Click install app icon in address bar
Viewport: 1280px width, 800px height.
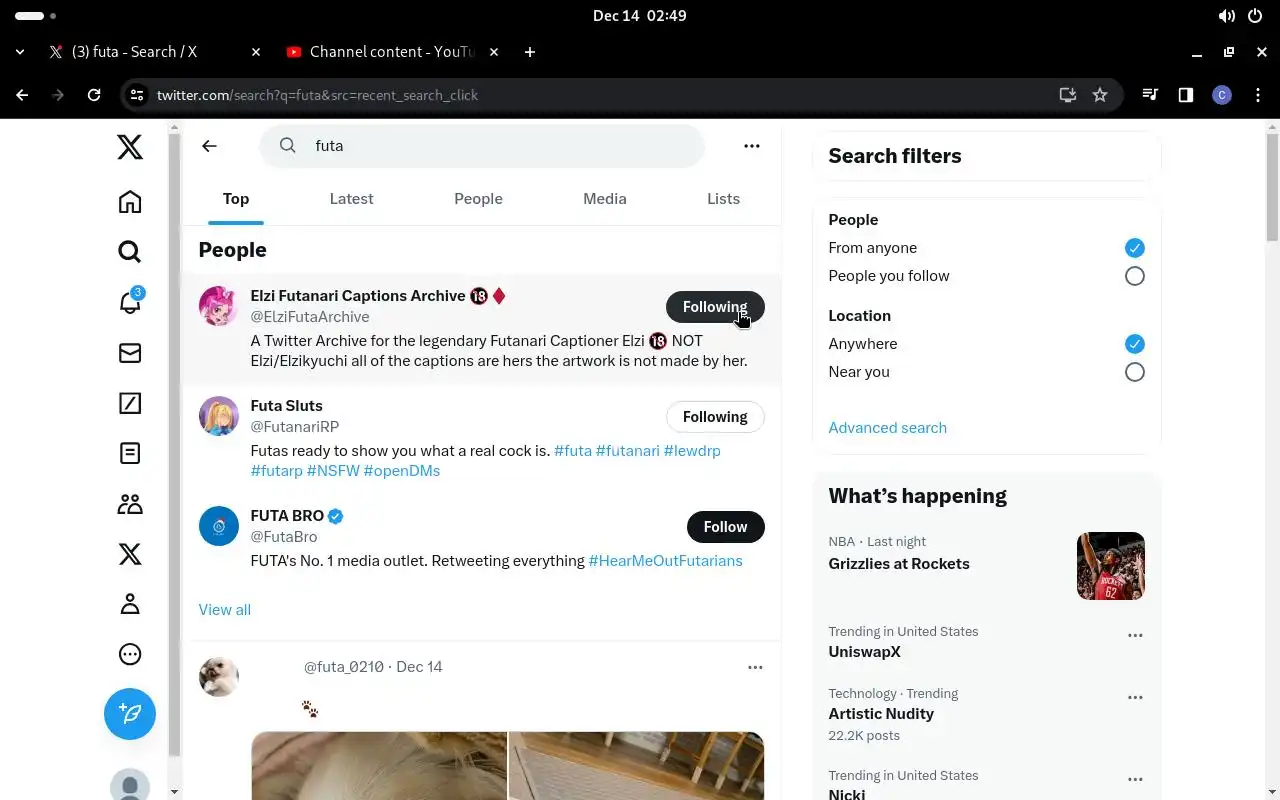(1068, 95)
